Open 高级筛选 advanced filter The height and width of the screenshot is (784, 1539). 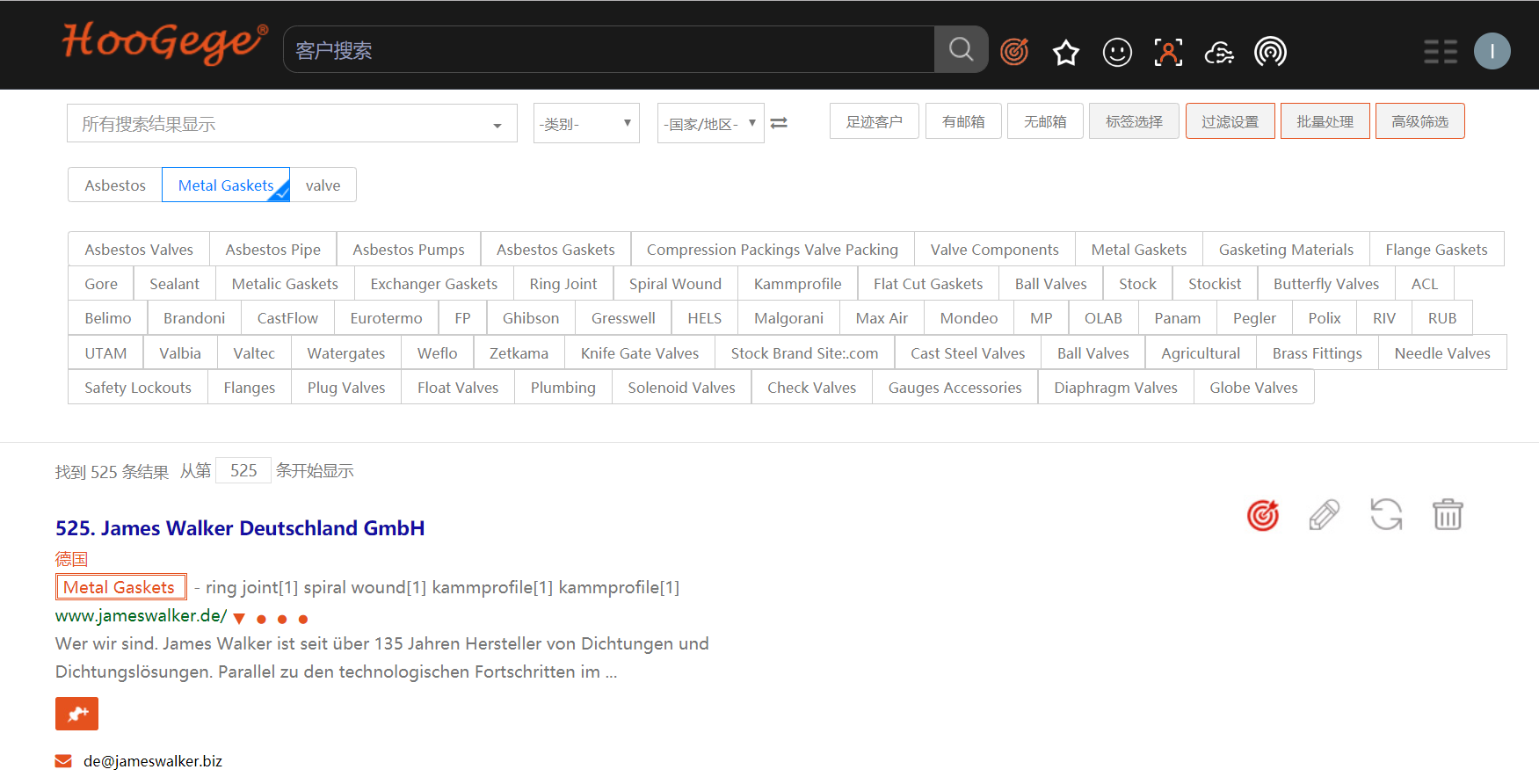pos(1419,121)
